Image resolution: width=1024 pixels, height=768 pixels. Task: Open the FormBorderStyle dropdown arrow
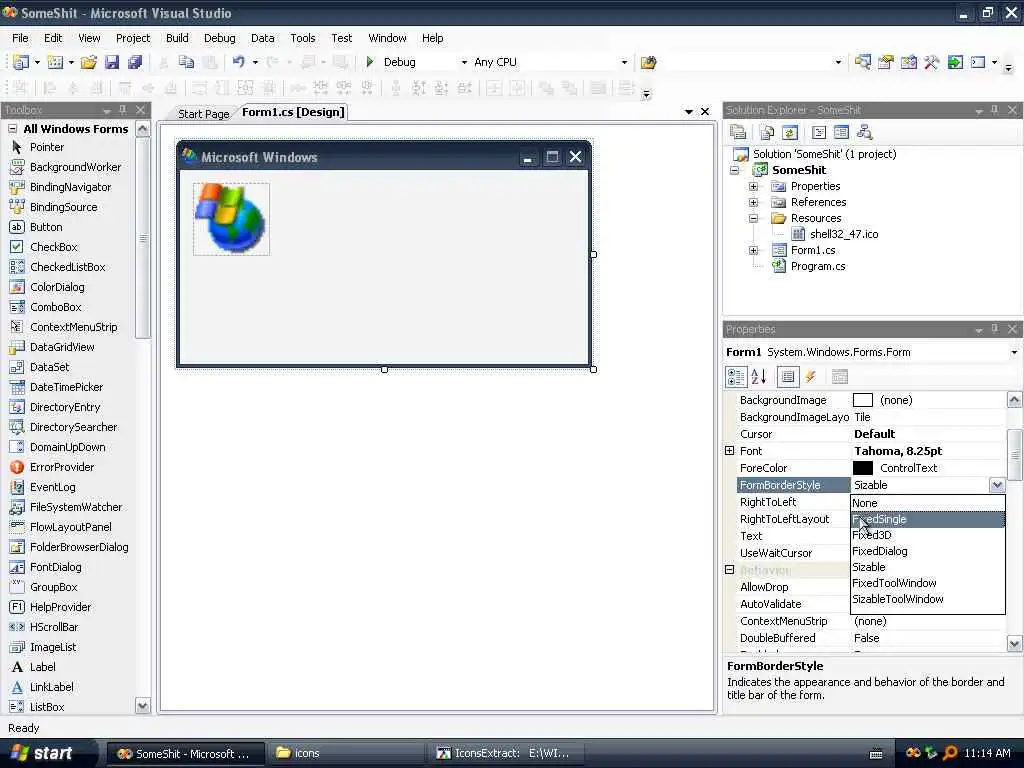coord(997,485)
